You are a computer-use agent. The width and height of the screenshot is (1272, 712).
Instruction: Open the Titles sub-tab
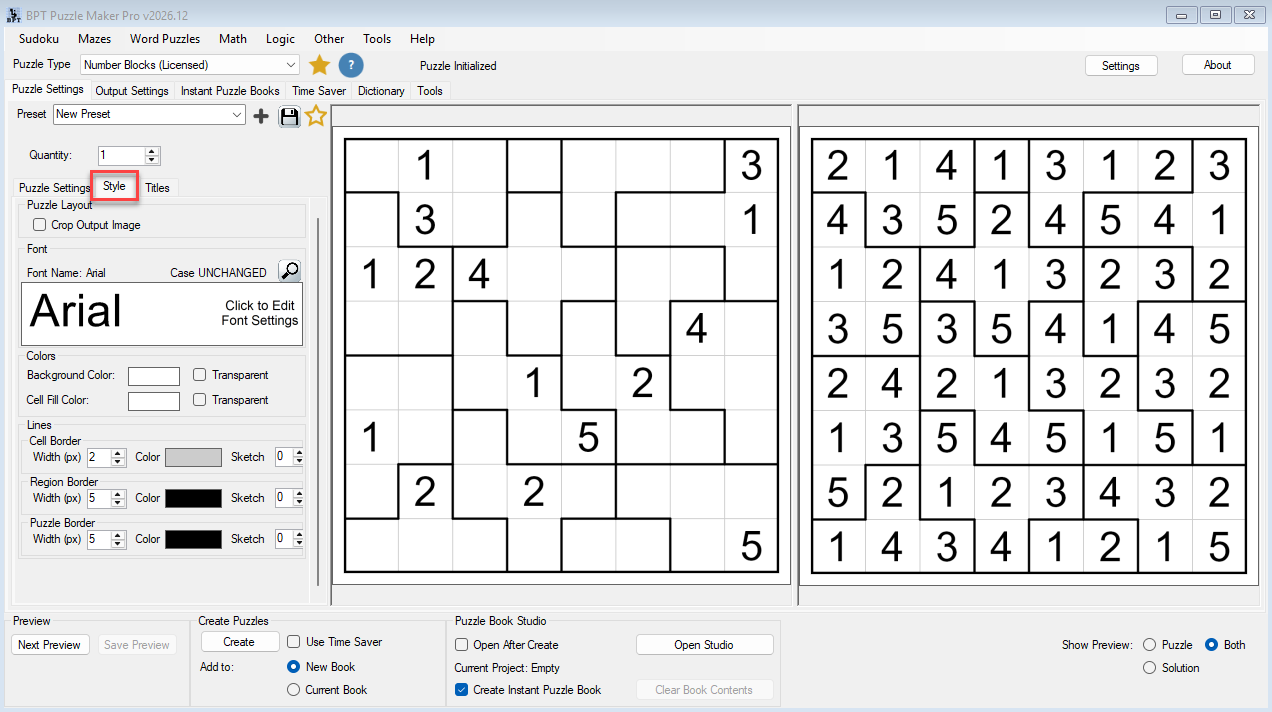click(x=157, y=188)
